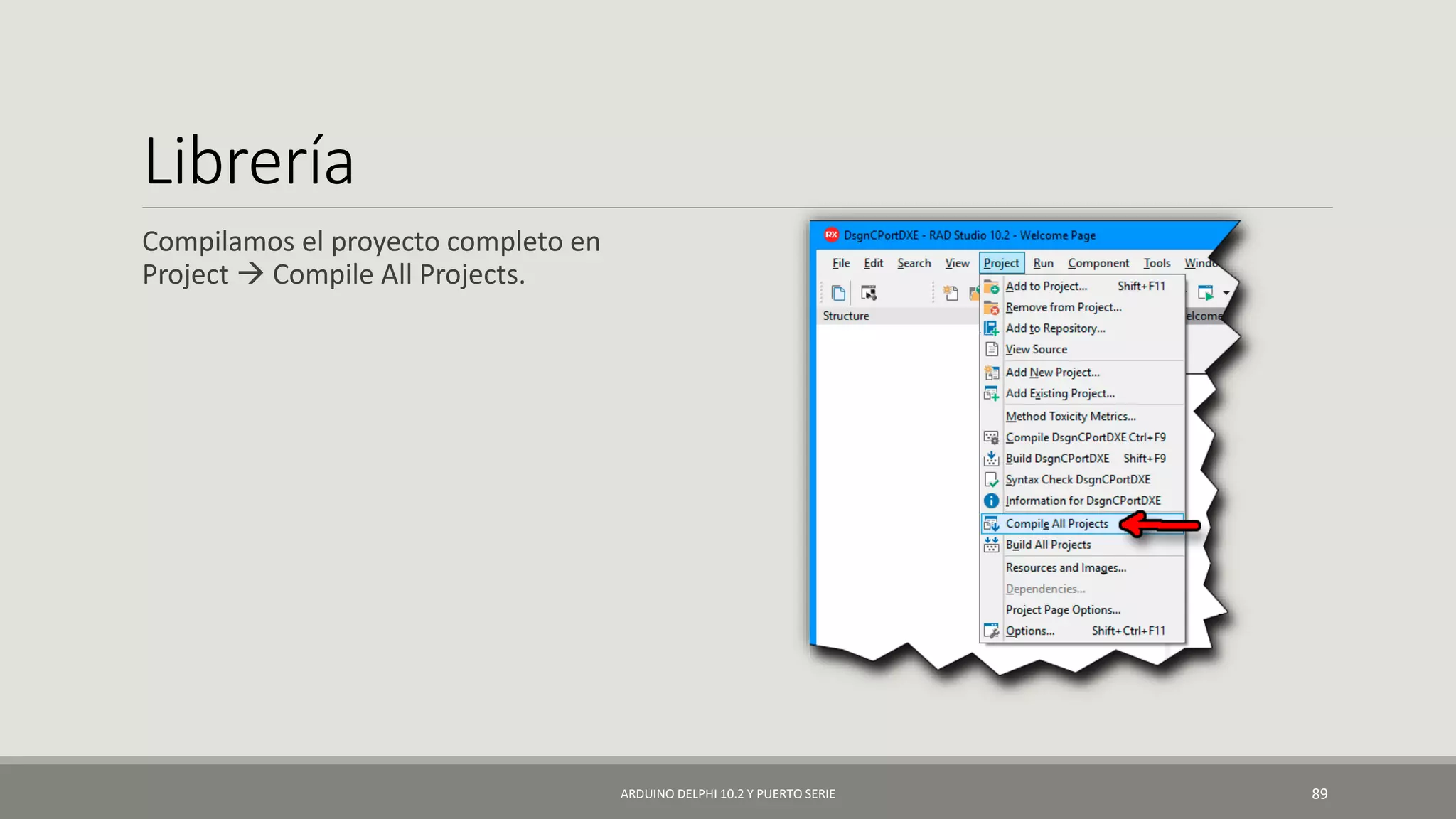The image size is (1456, 819).
Task: Click the Compile DsgnCPortDXE gear icon
Action: (x=991, y=437)
